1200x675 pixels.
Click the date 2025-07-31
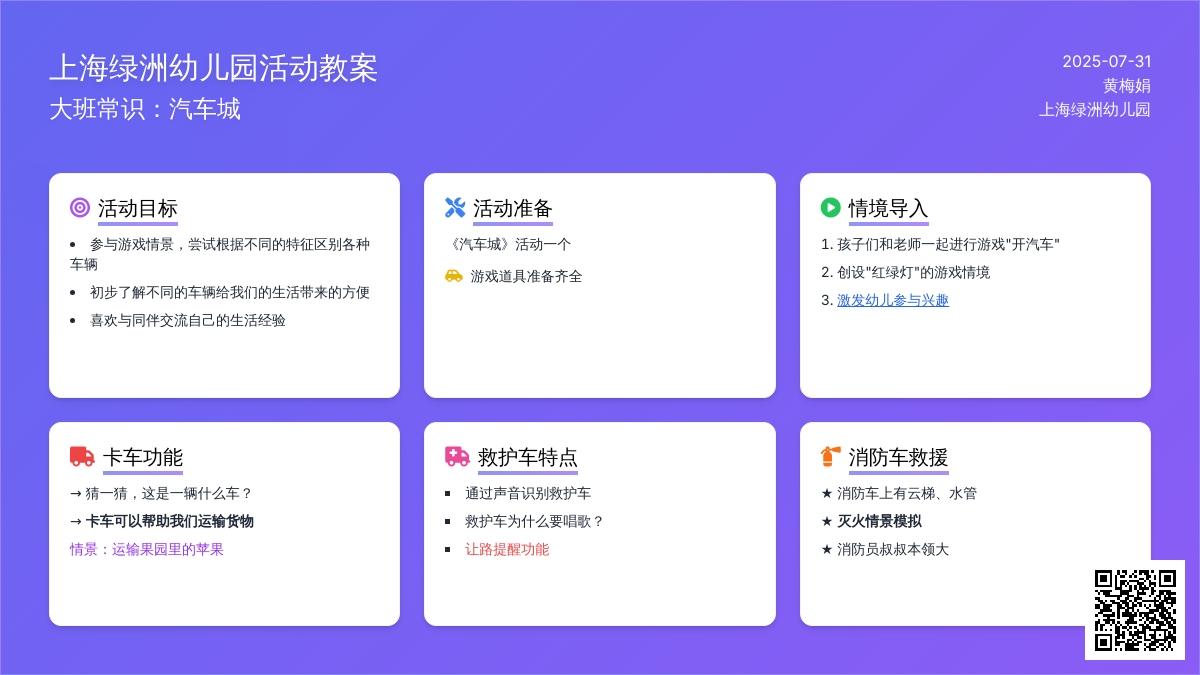(1107, 61)
